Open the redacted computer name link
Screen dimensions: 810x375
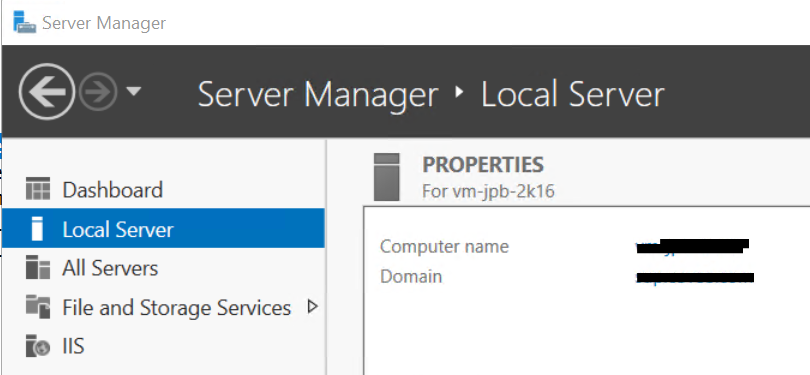click(x=692, y=246)
